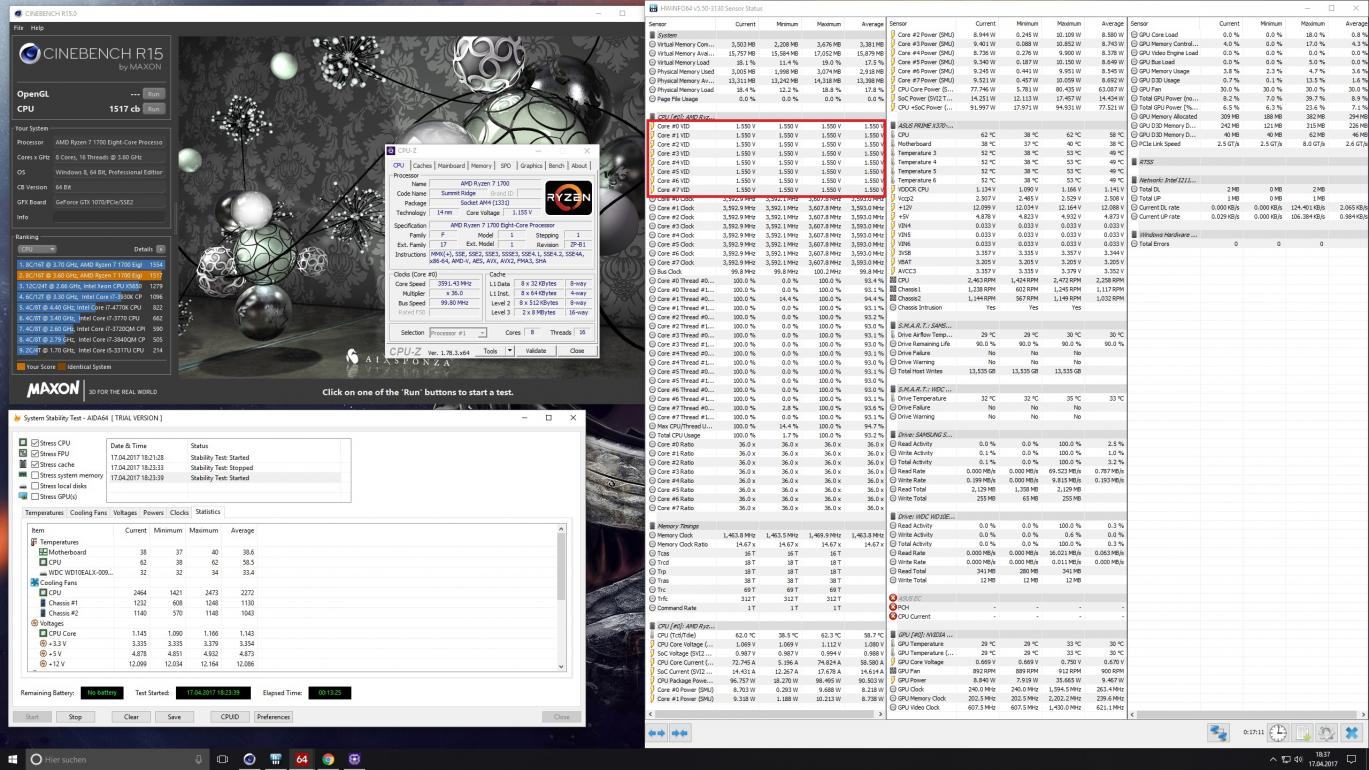Screen dimensions: 1369x770
Task: Uncheck Stress cache in AIDA64
Action: click(x=37, y=465)
